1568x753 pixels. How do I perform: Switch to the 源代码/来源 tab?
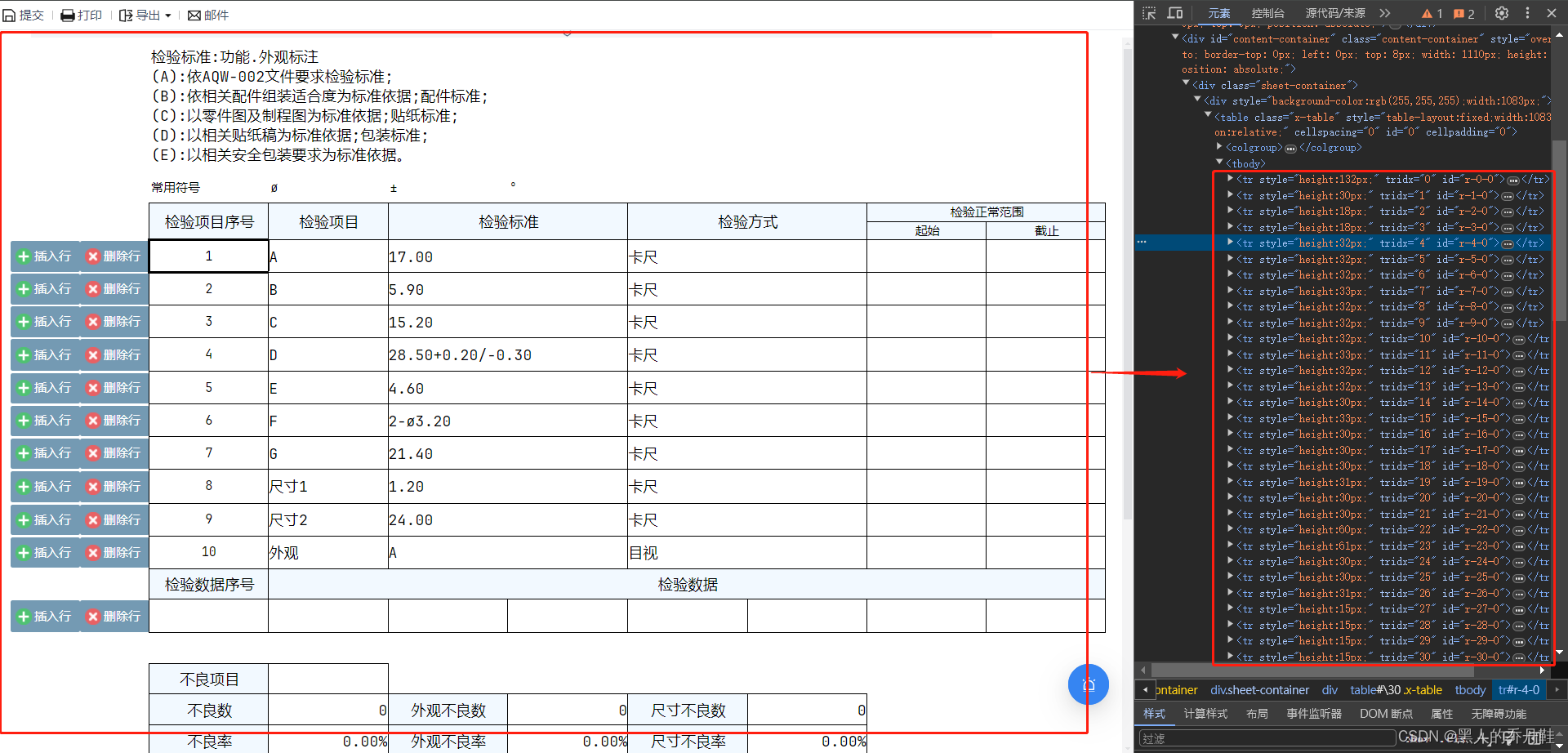pos(1335,13)
